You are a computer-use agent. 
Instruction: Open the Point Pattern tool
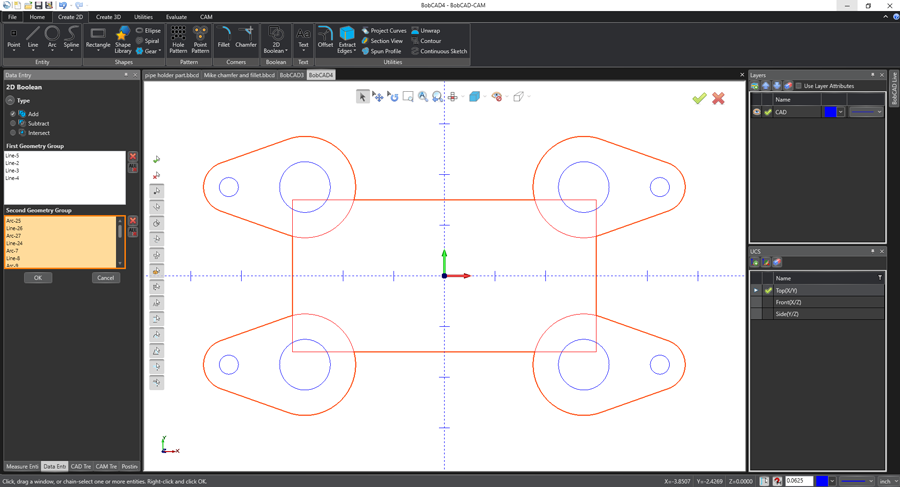tap(200, 40)
